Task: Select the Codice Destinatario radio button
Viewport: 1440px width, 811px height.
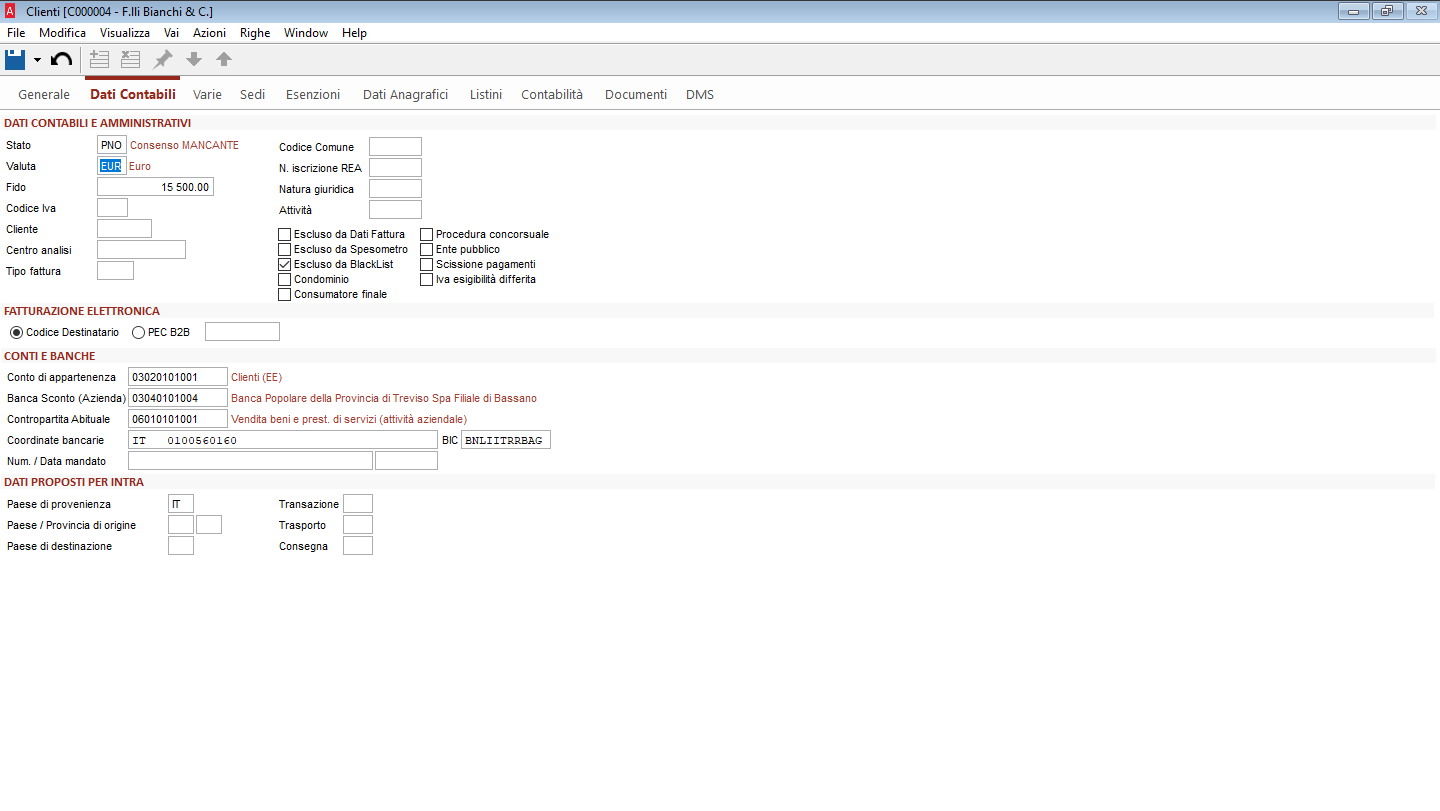Action: pyautogui.click(x=16, y=332)
